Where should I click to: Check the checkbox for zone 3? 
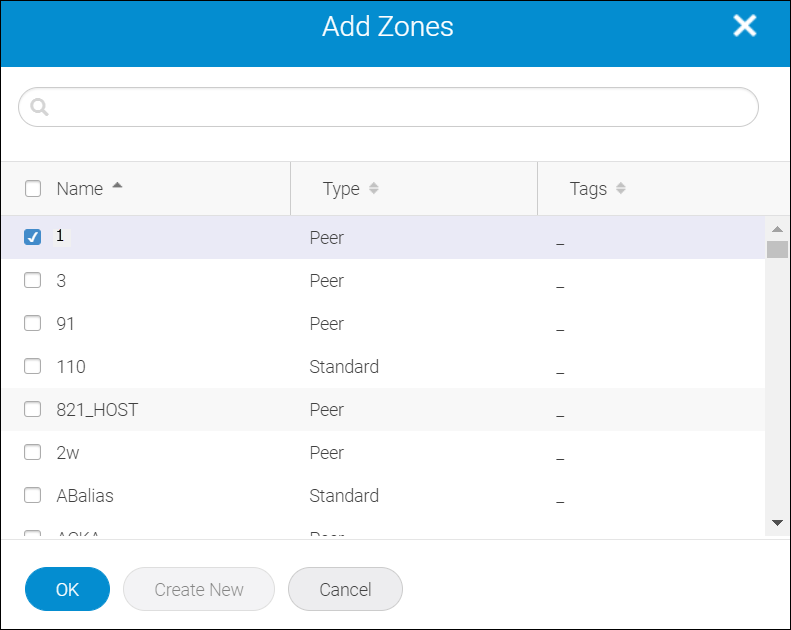coord(33,280)
